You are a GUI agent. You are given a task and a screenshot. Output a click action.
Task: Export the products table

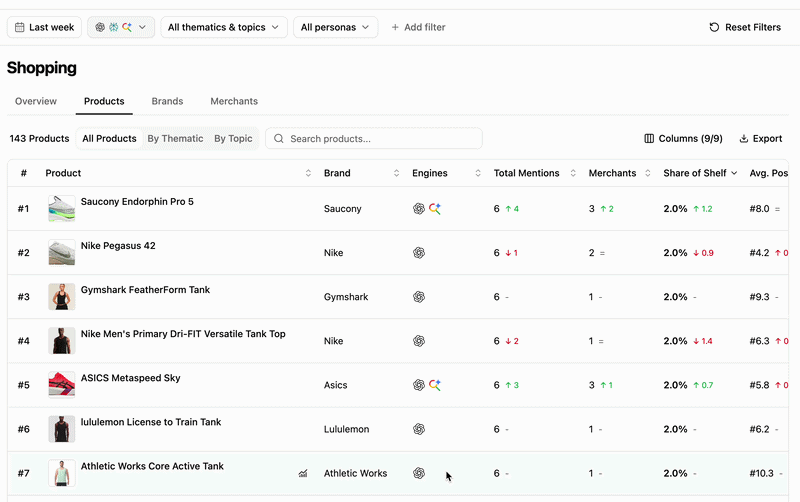click(761, 138)
